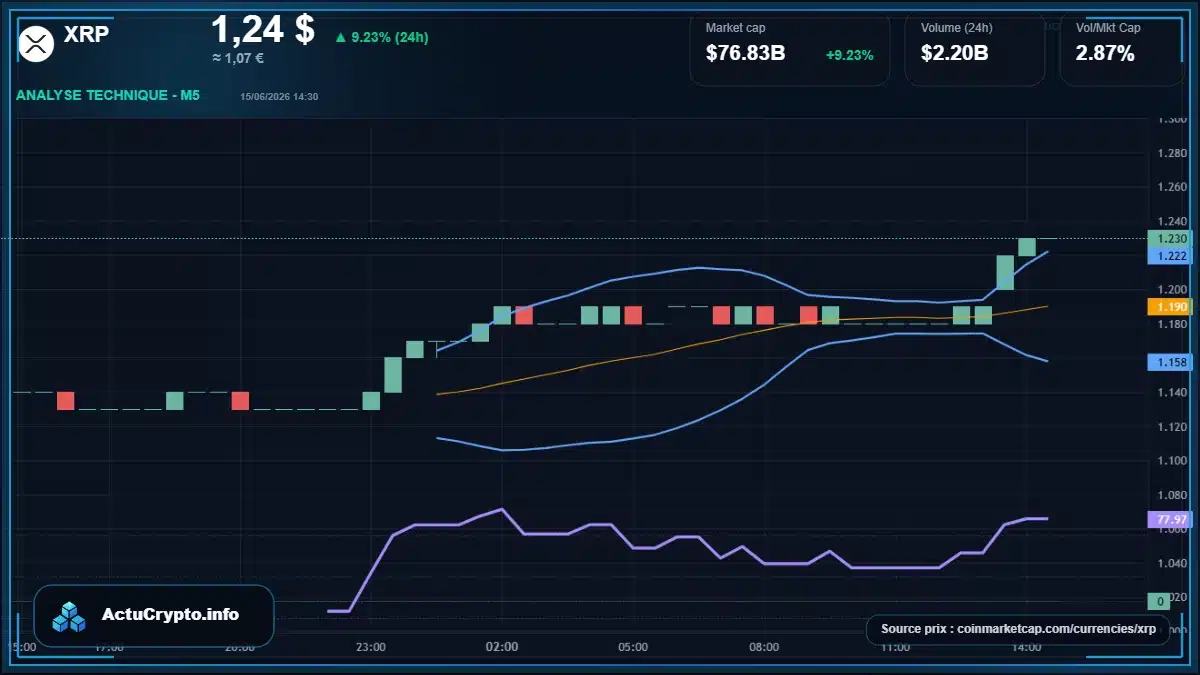The width and height of the screenshot is (1200, 675).
Task: Click the blue 1.158 lower band tag
Action: coord(1169,362)
